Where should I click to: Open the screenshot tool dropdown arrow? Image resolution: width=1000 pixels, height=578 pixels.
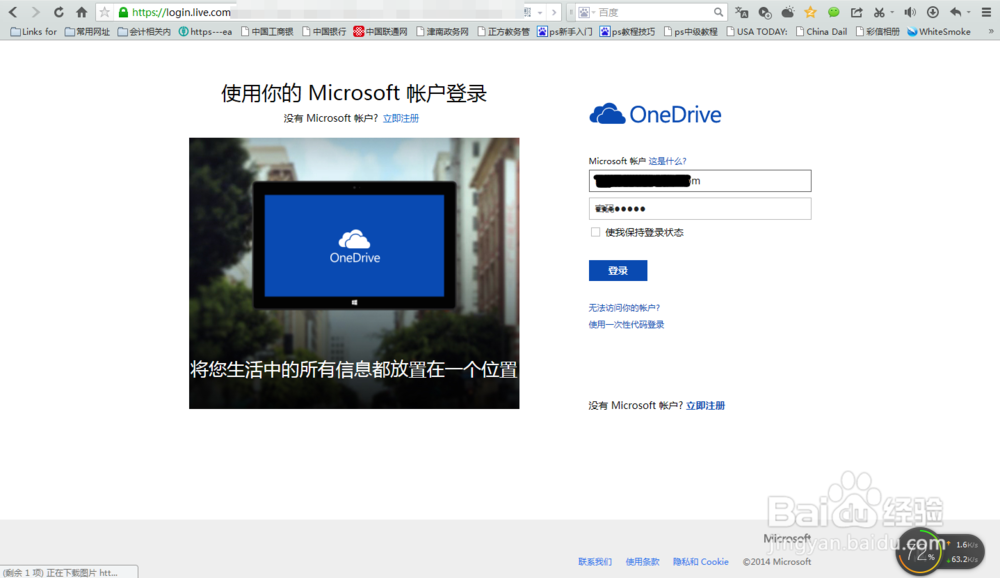coord(892,12)
